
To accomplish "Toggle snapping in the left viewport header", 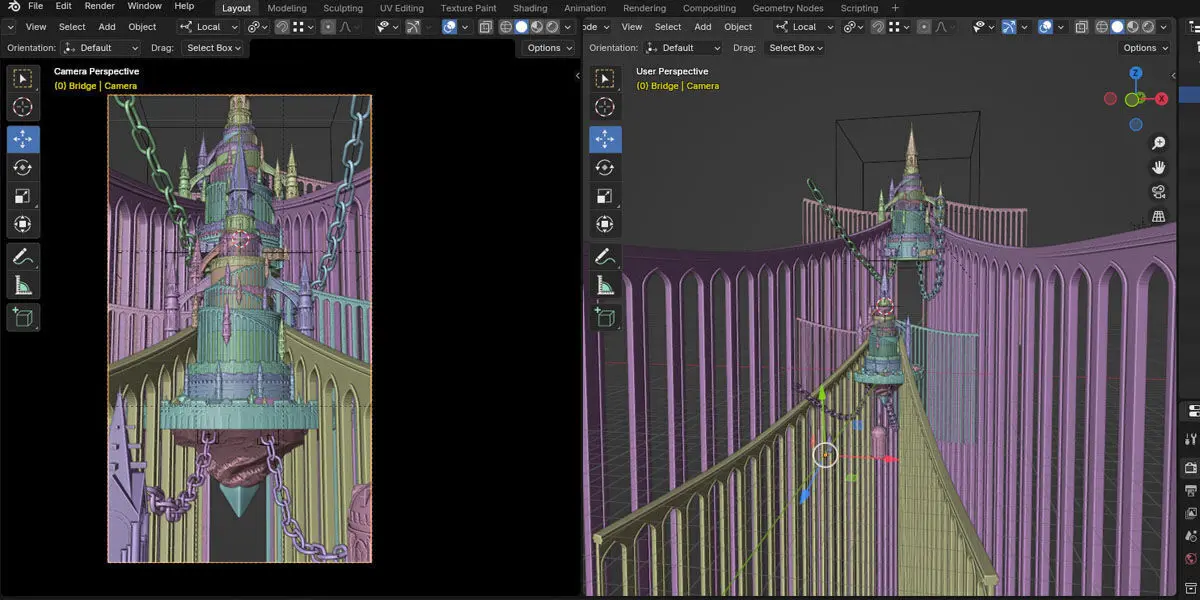I will click(281, 27).
